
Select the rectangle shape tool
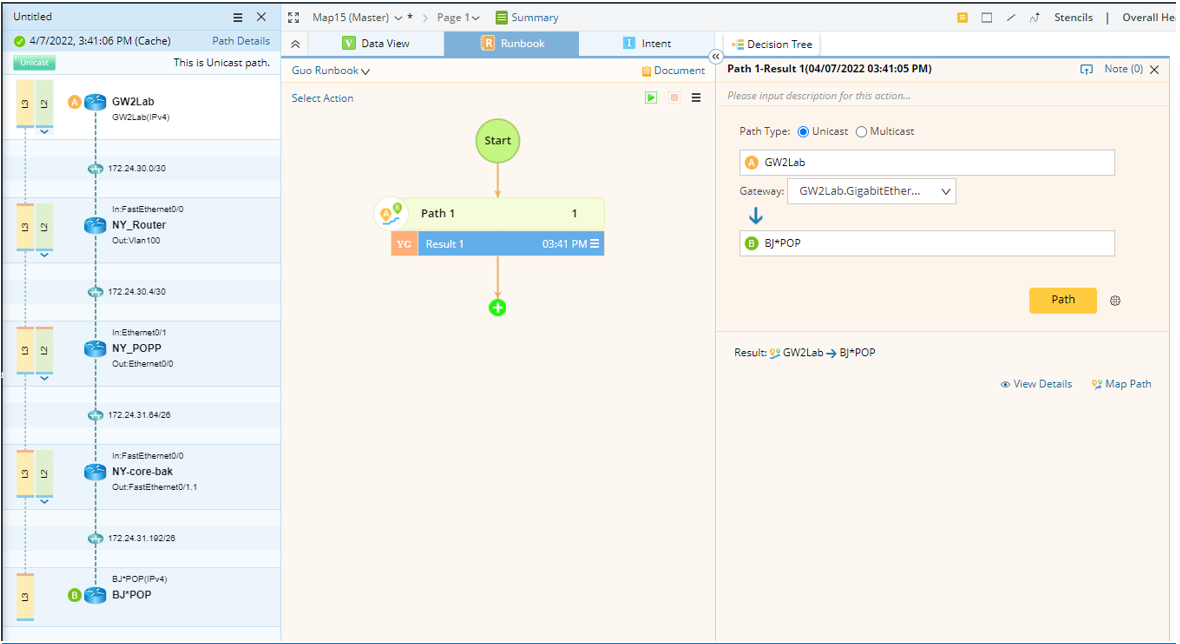(x=987, y=17)
